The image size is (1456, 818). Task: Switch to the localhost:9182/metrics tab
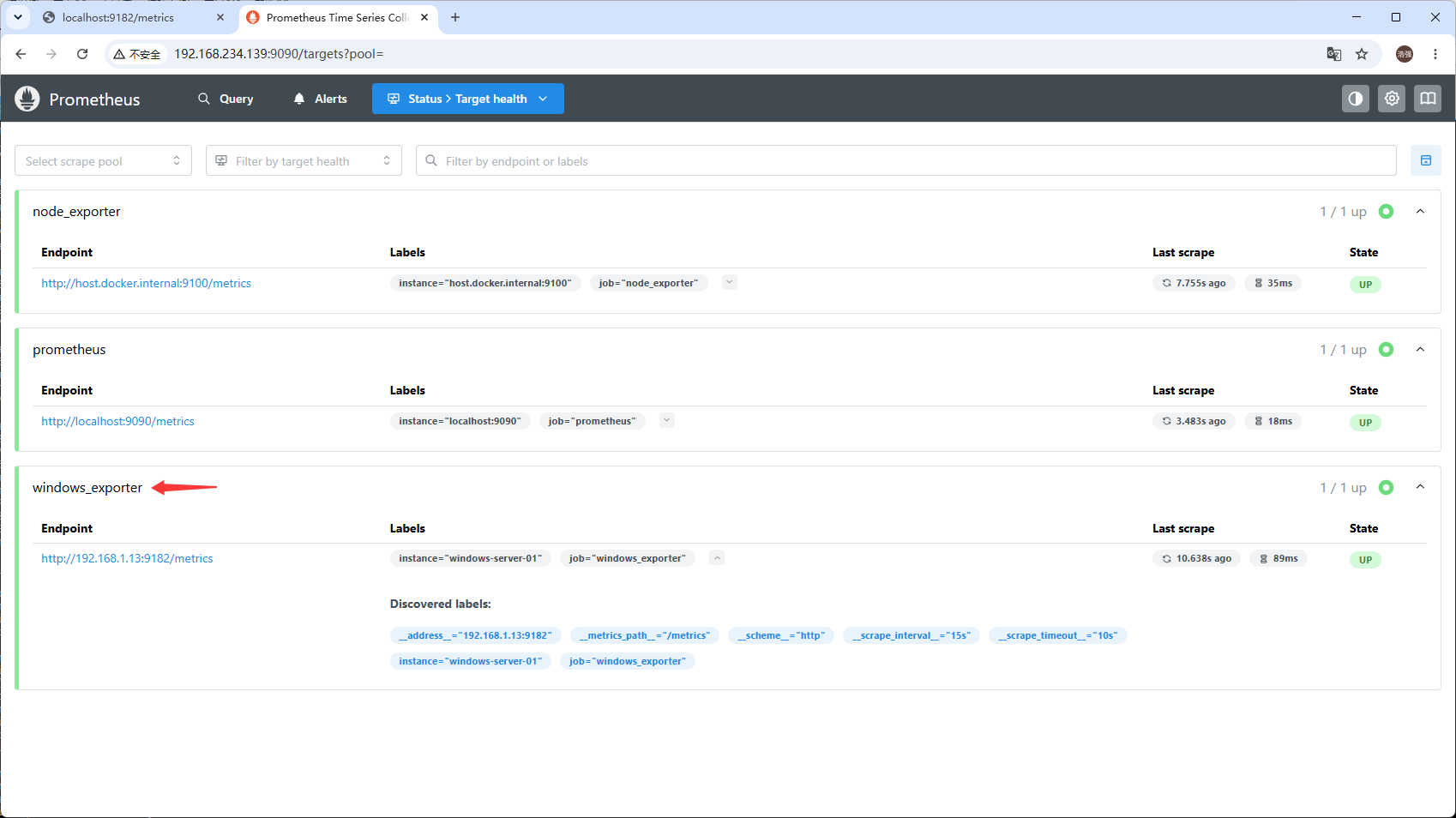134,17
